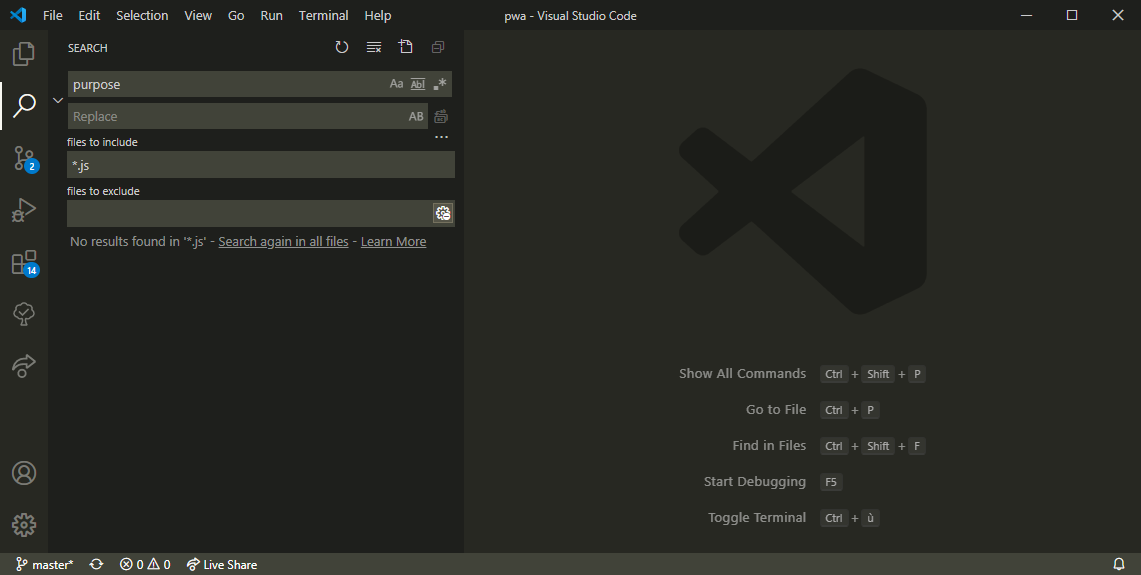Image resolution: width=1141 pixels, height=575 pixels.
Task: Click Live Share in status bar
Action: click(x=222, y=565)
